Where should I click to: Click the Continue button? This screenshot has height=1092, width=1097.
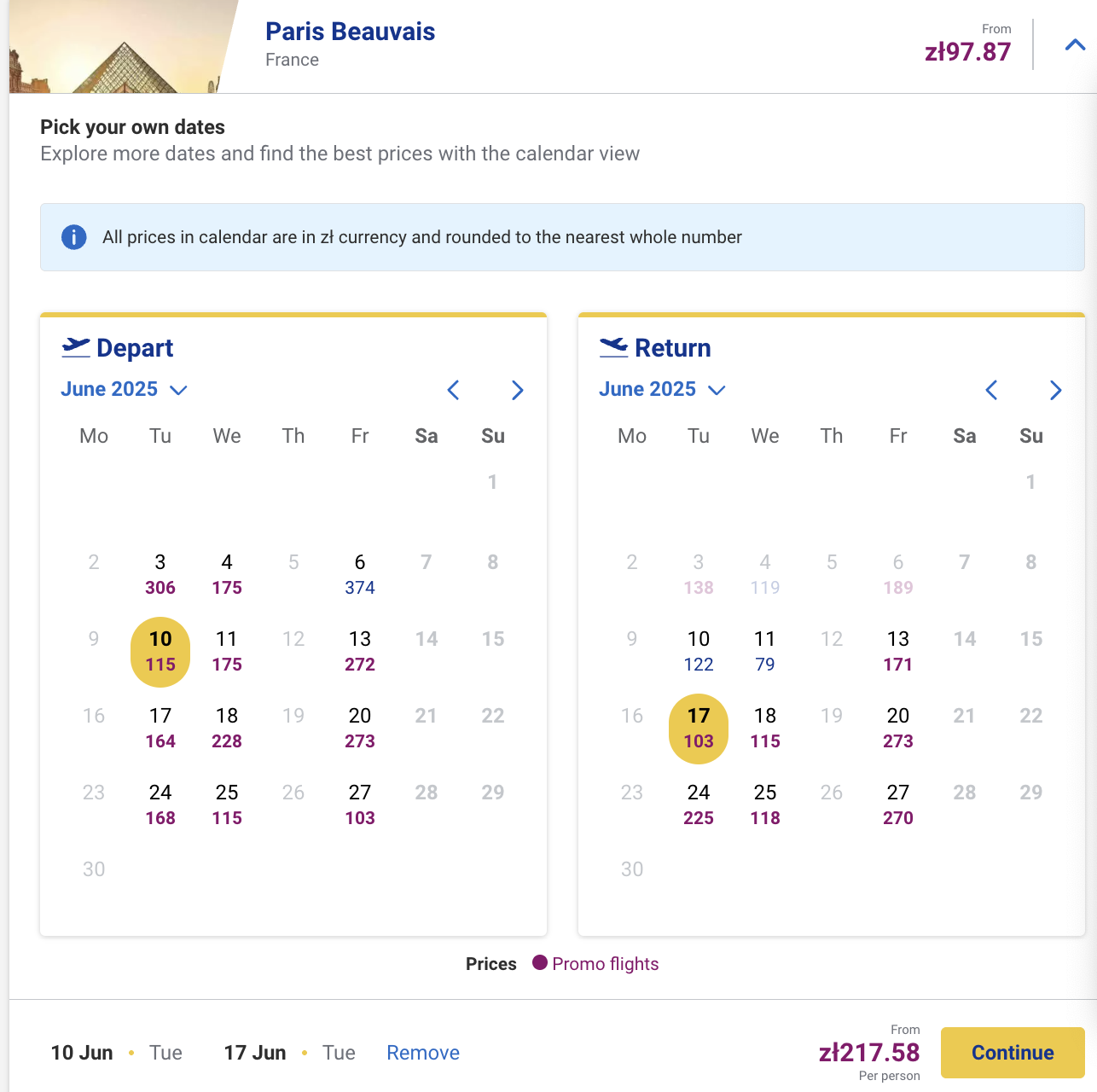tap(1013, 1053)
